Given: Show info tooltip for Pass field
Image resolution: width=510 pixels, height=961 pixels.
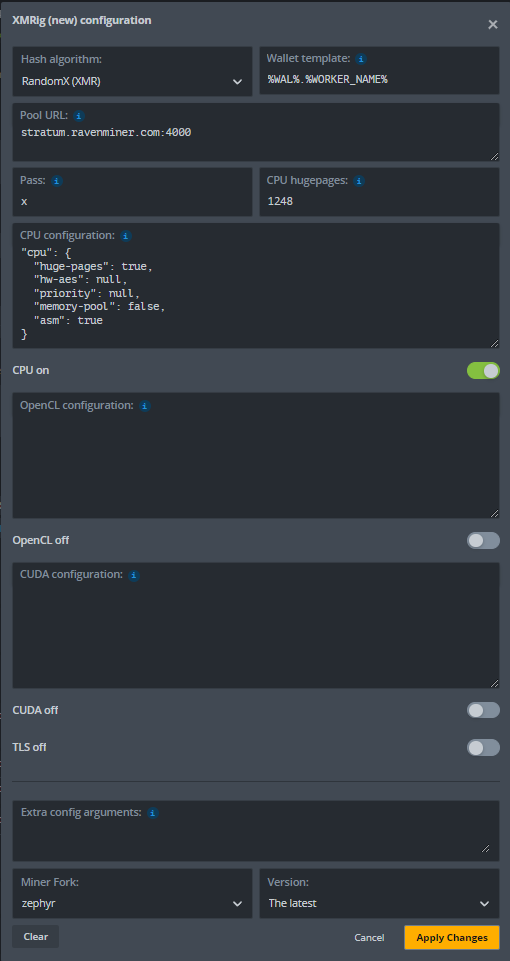Looking at the screenshot, I should (x=56, y=181).
